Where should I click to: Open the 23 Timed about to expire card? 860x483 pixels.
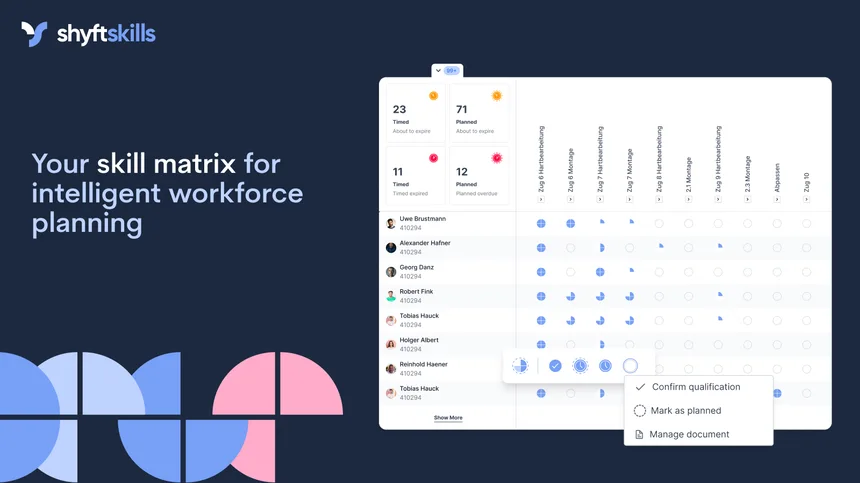416,113
